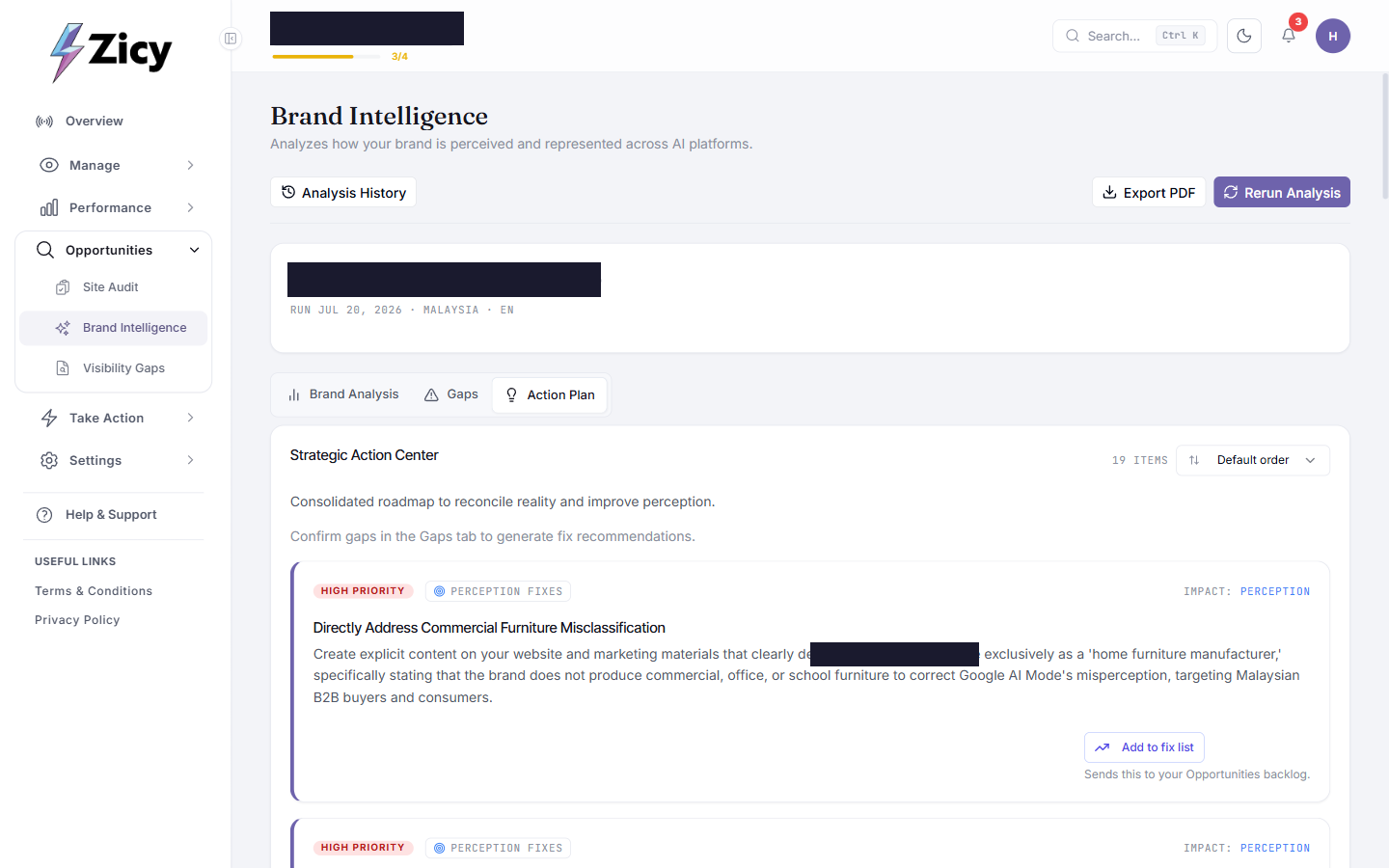The width and height of the screenshot is (1389, 868).
Task: Focus the Search field
Action: coord(1134,36)
